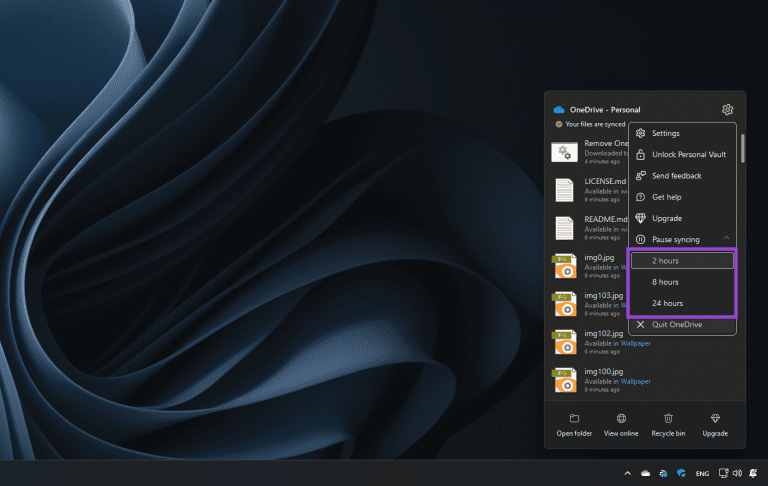Choose Quit OneDrive from the menu
768x486 pixels.
tap(679, 325)
